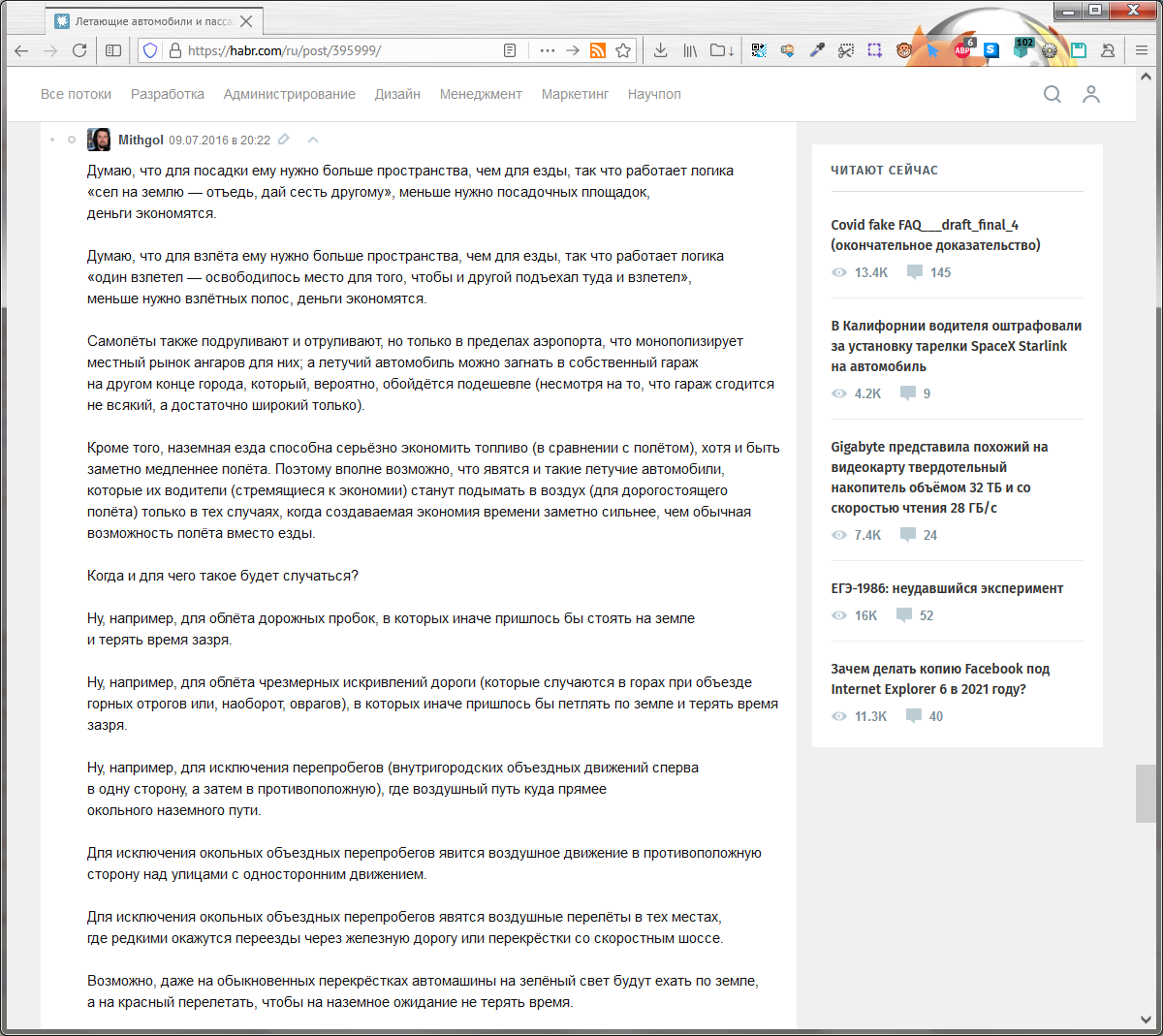This screenshot has width=1163, height=1036.
Task: Toggle the sidebar panel icon
Action: click(113, 50)
